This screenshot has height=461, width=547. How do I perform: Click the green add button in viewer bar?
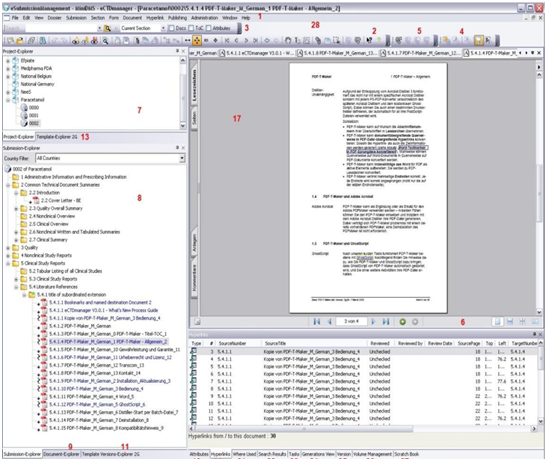(x=403, y=322)
